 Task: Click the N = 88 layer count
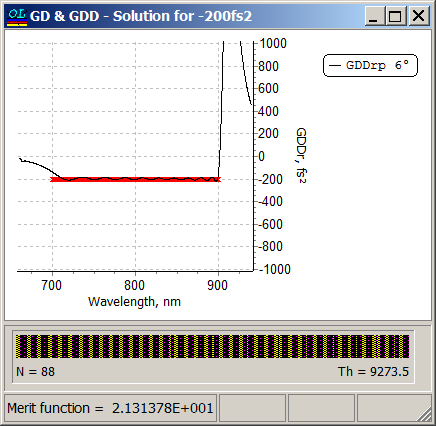[x=35, y=372]
